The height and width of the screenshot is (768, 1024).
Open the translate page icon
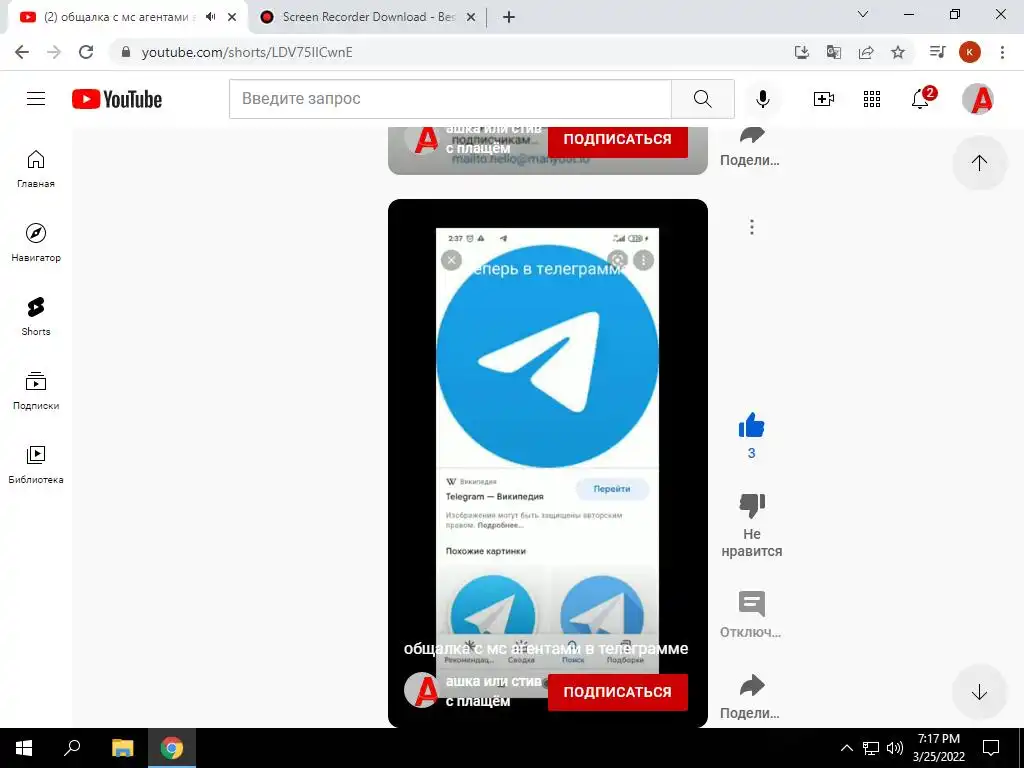coord(833,52)
